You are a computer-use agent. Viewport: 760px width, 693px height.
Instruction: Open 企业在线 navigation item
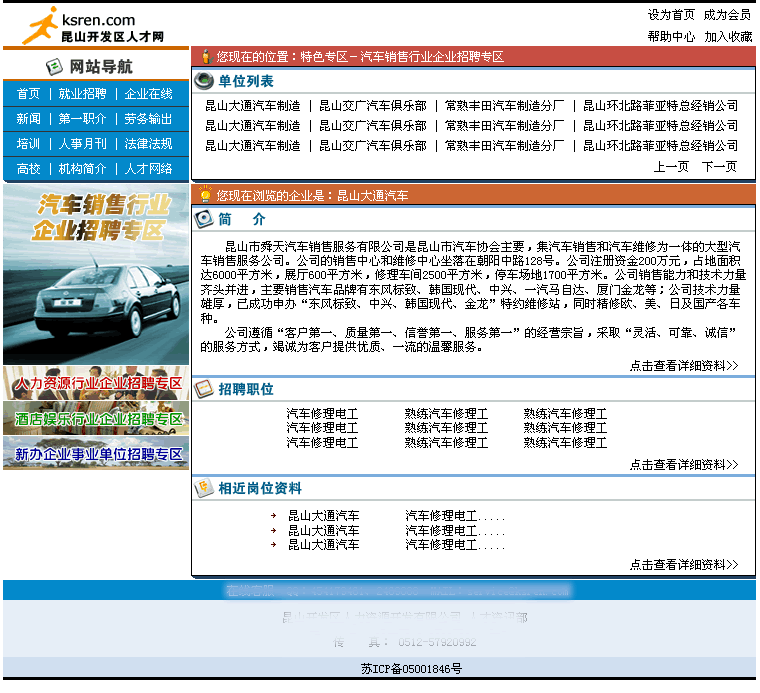(148, 94)
